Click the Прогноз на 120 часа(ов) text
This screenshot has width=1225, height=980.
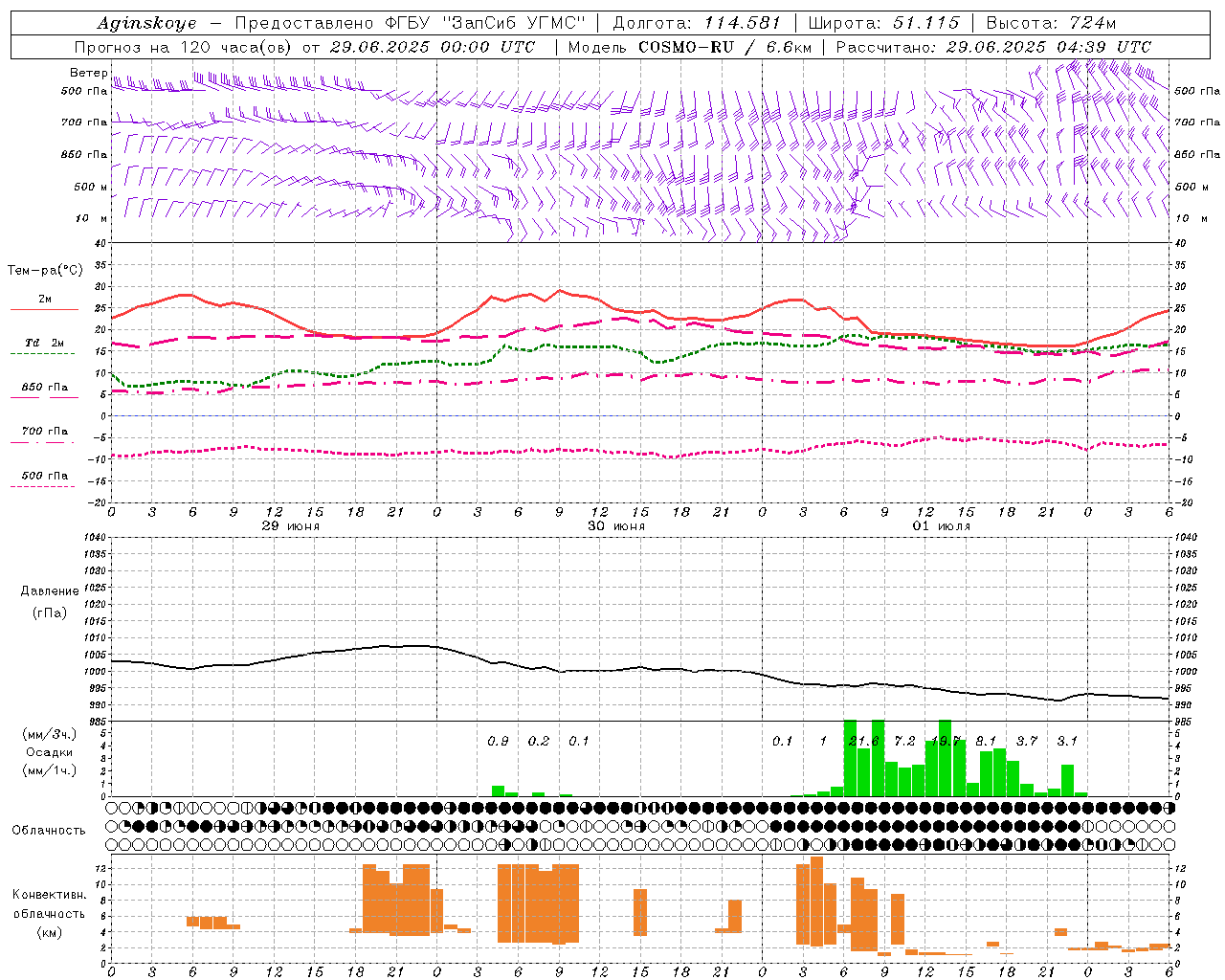point(184,47)
